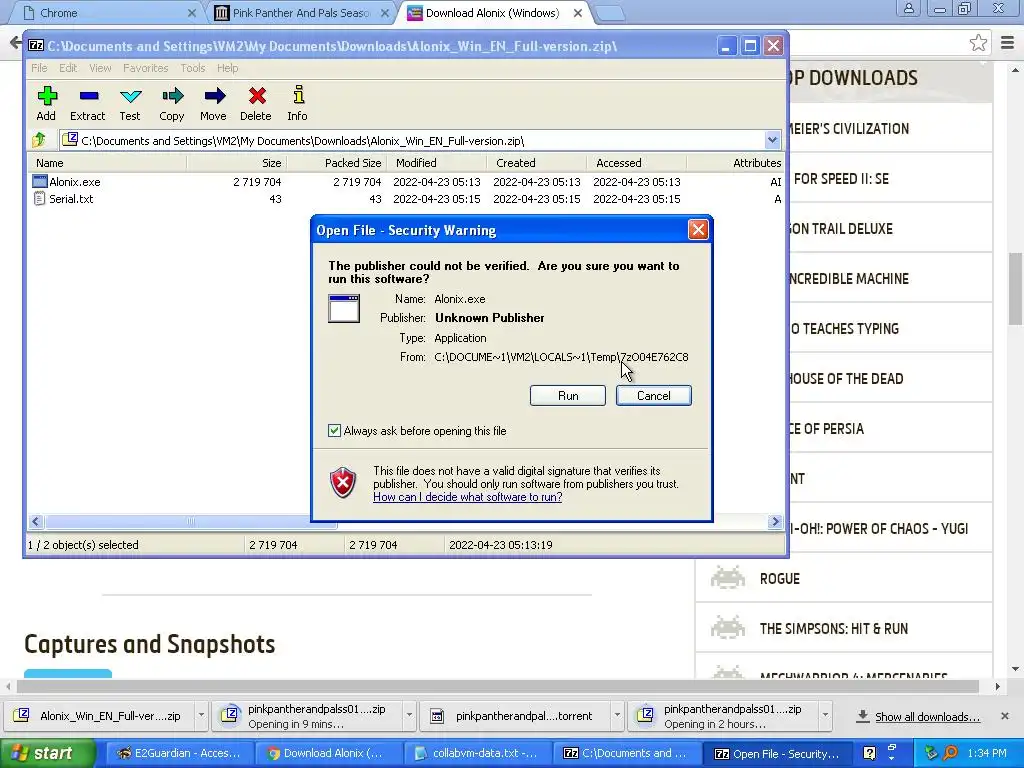Click the Run button
The image size is (1024, 768).
(568, 396)
